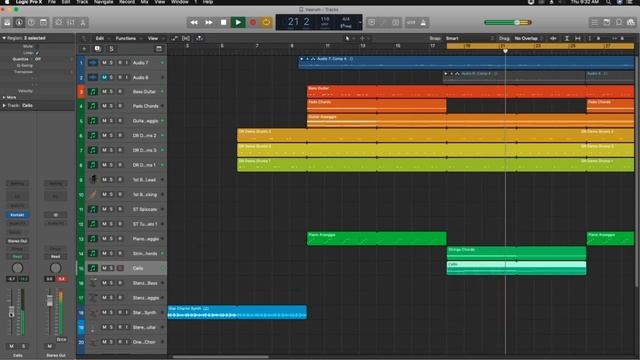Open the View menu in Tracks area

[153, 38]
